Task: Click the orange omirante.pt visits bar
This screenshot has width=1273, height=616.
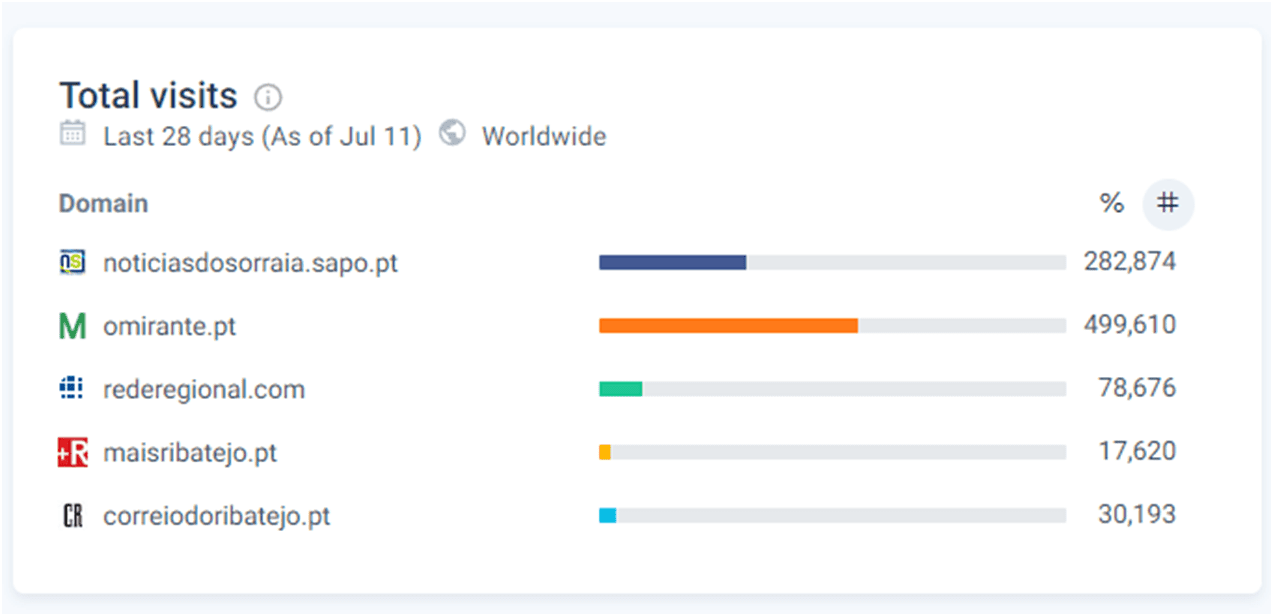Action: point(728,326)
